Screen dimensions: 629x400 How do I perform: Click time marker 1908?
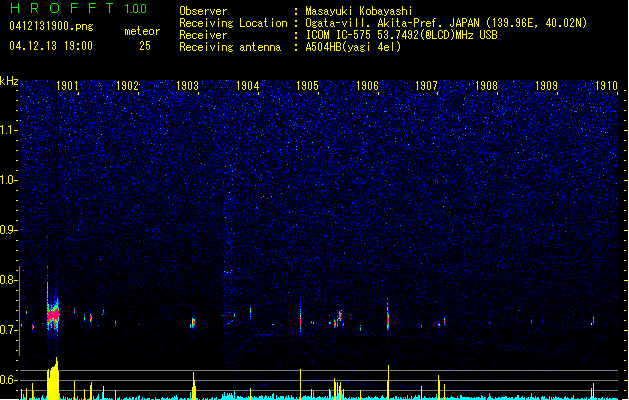coord(486,86)
